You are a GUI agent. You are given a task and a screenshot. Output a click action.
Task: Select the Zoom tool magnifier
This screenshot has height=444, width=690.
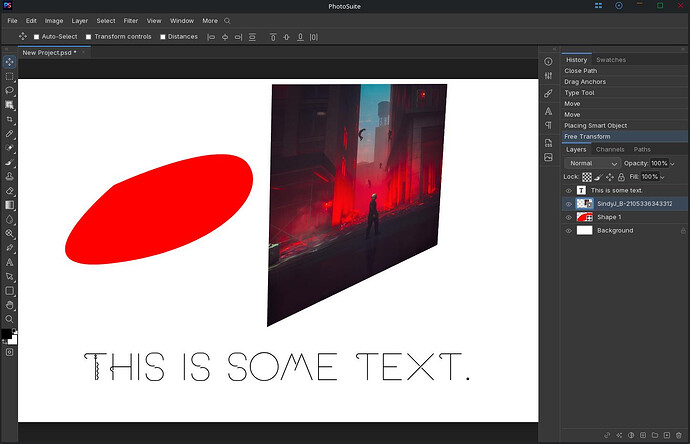(9, 319)
